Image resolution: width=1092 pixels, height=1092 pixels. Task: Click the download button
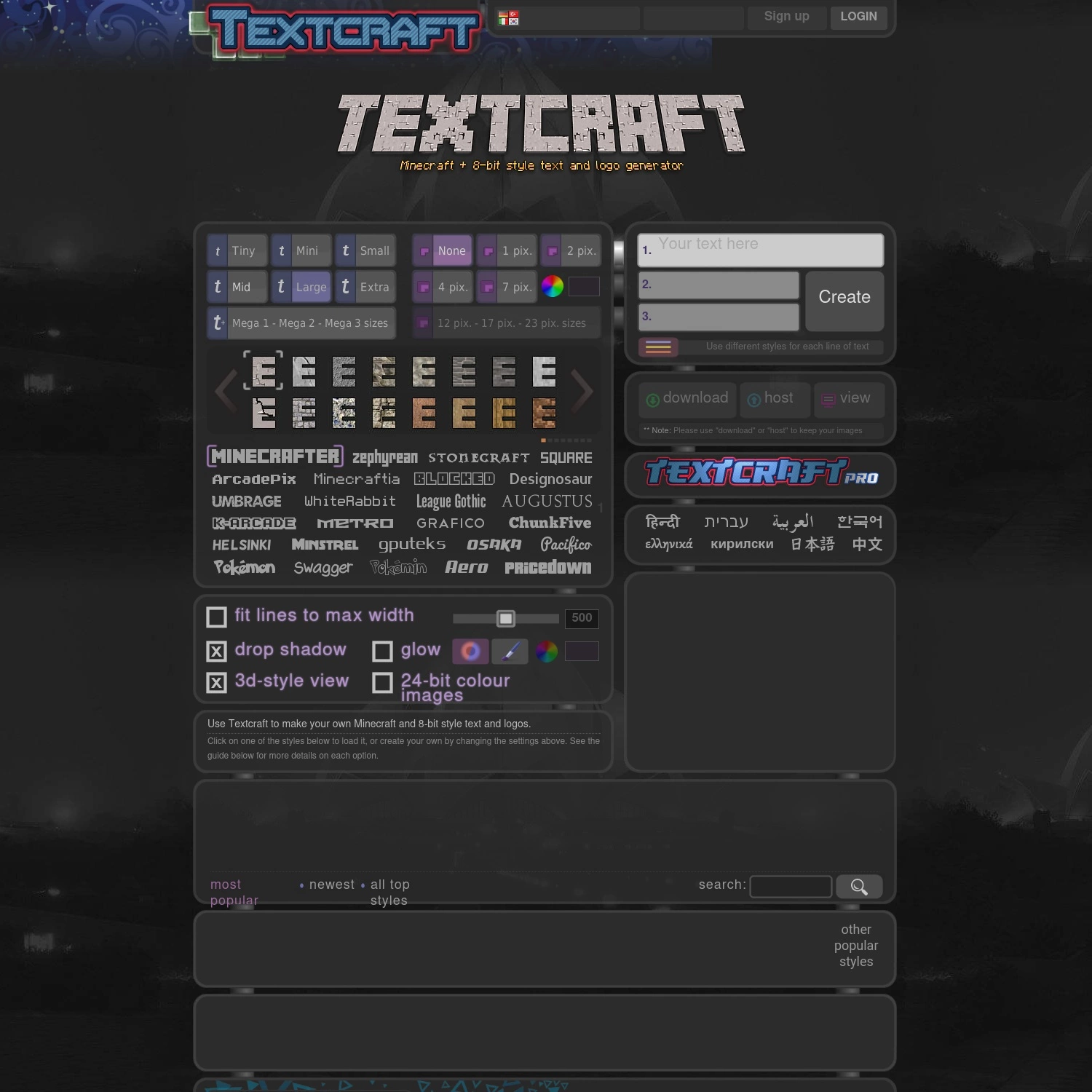688,399
